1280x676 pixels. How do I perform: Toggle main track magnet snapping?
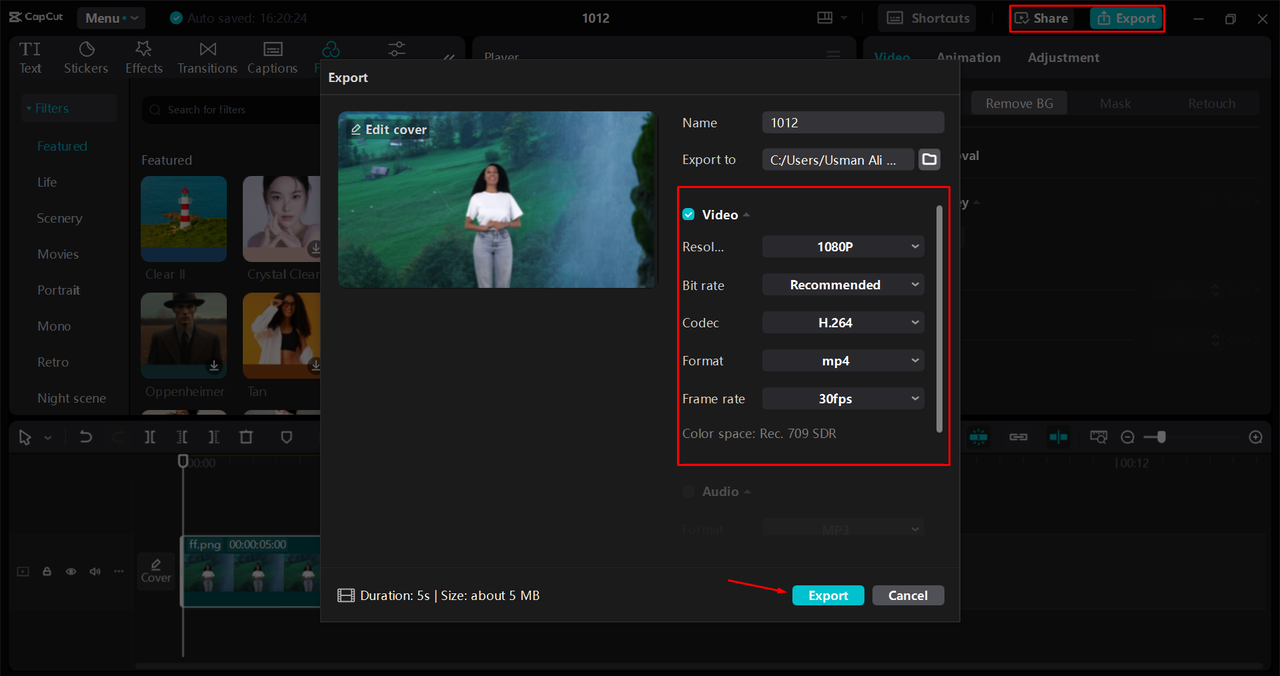978,437
